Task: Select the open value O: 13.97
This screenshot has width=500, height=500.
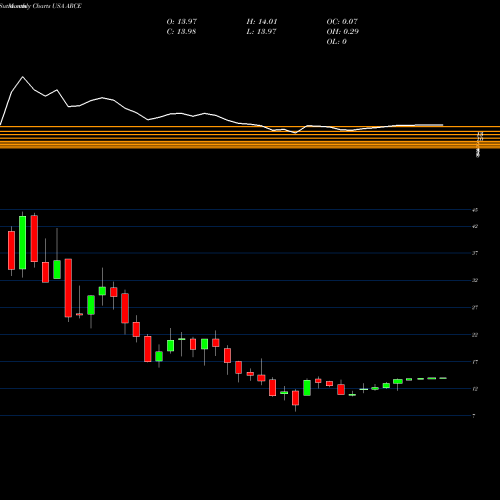Action: point(182,22)
